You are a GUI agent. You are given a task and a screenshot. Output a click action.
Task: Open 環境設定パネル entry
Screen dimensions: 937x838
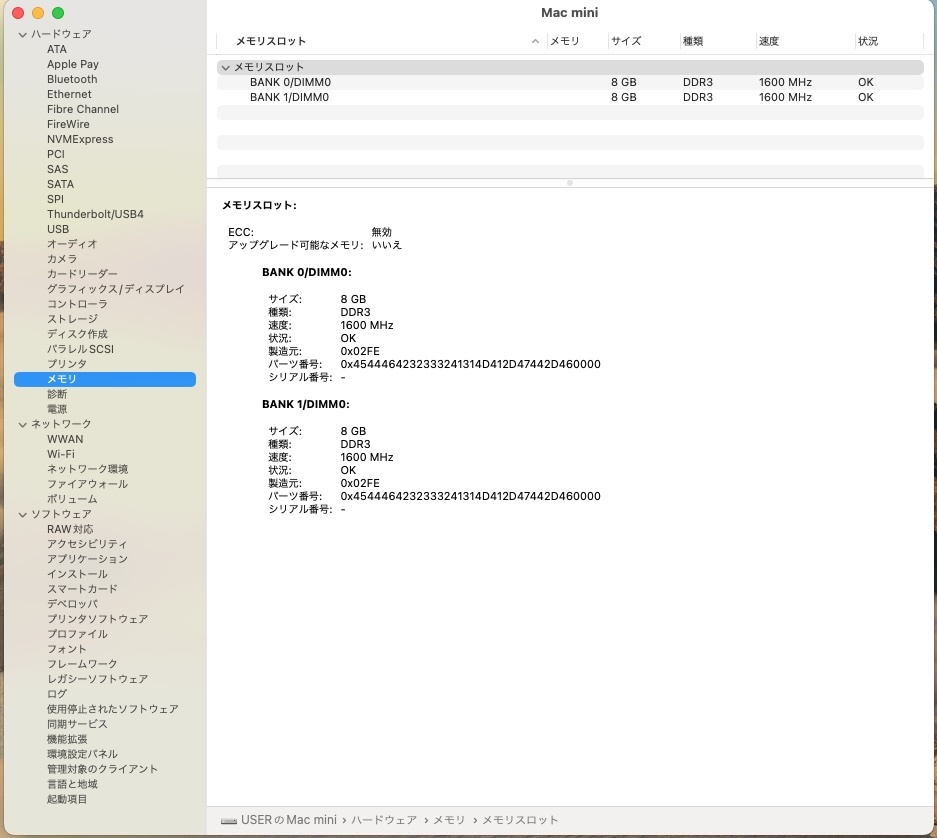coord(82,754)
